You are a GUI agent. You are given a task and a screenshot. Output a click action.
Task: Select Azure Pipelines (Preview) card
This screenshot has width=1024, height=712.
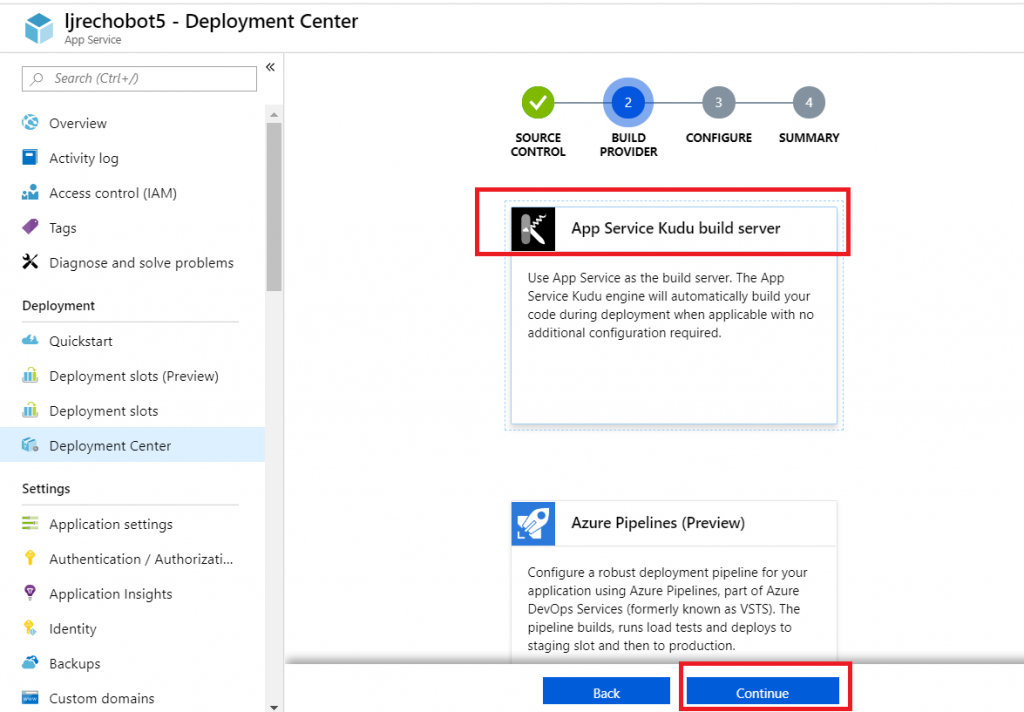click(674, 581)
